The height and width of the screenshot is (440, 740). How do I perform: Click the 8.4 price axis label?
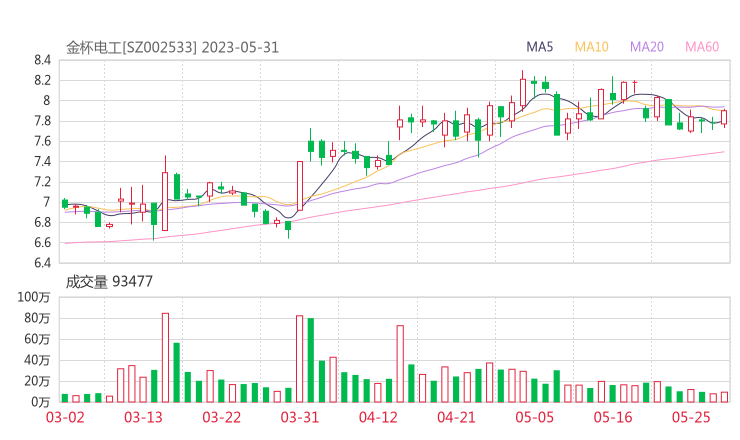[x=42, y=60]
